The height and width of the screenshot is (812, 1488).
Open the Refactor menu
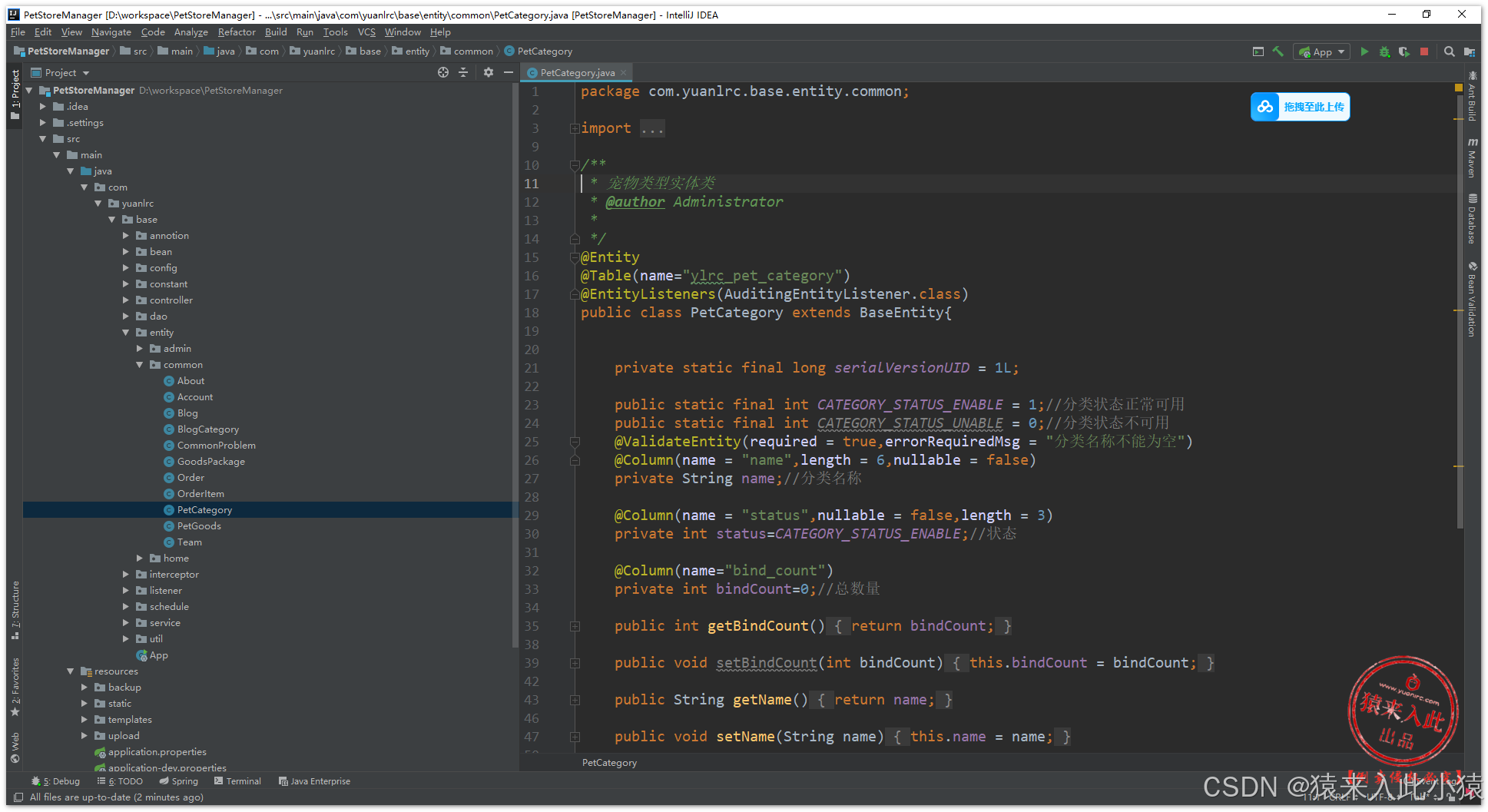coord(237,32)
